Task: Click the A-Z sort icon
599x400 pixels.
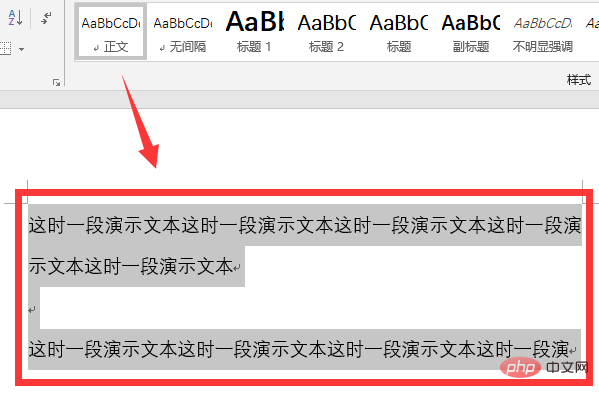Action: pyautogui.click(x=15, y=18)
